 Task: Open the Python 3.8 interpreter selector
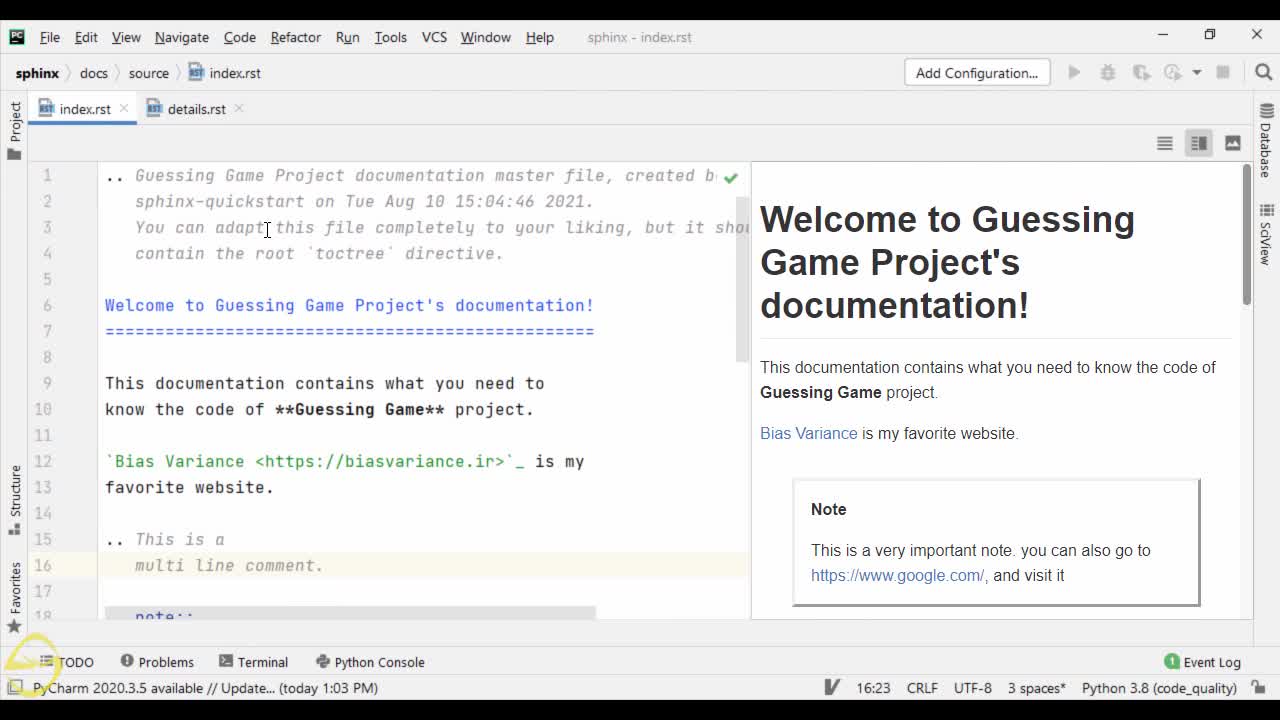[x=1158, y=688]
